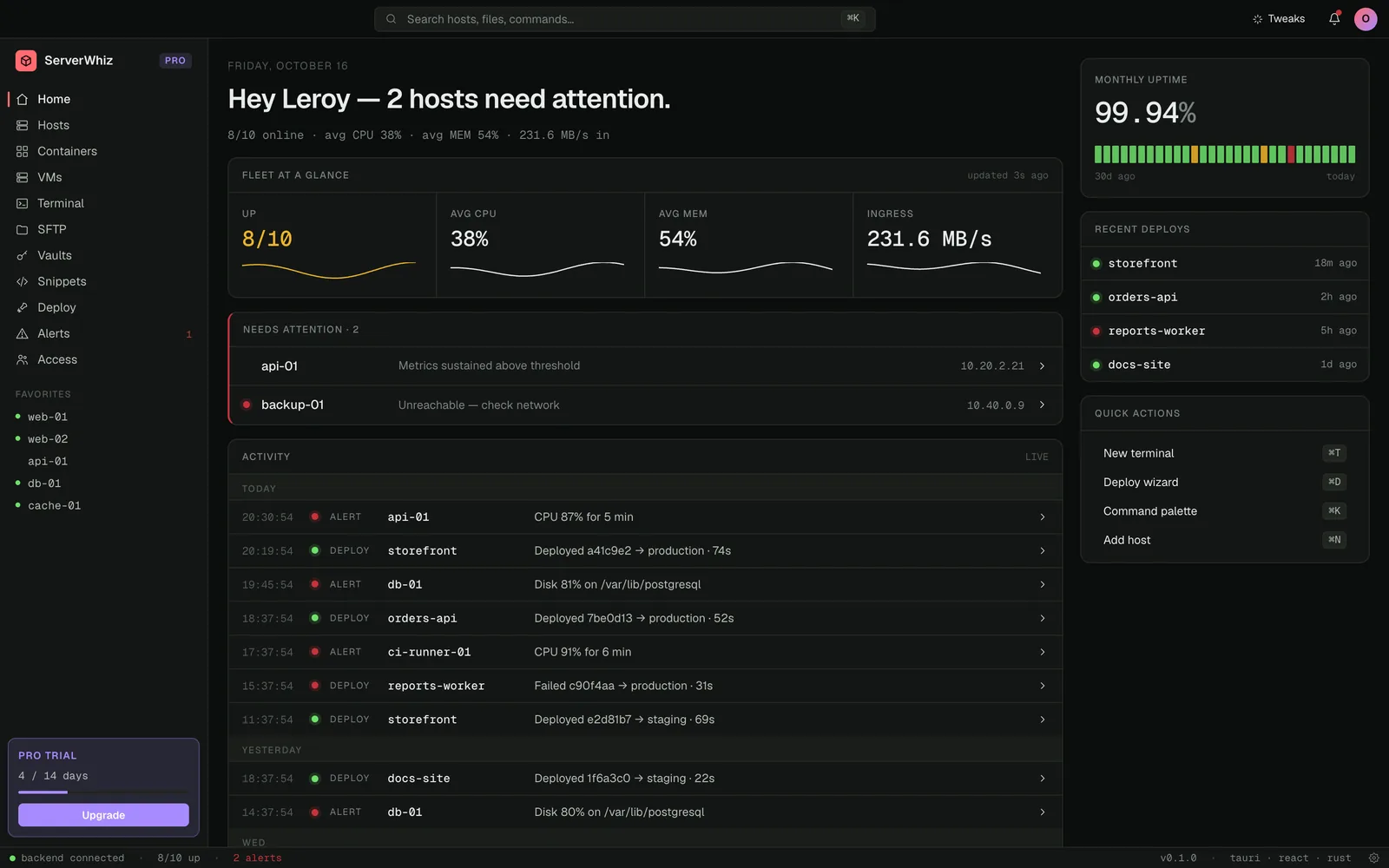Viewport: 1389px width, 868px height.
Task: Click the search hosts, files, commands field
Action: [x=624, y=18]
